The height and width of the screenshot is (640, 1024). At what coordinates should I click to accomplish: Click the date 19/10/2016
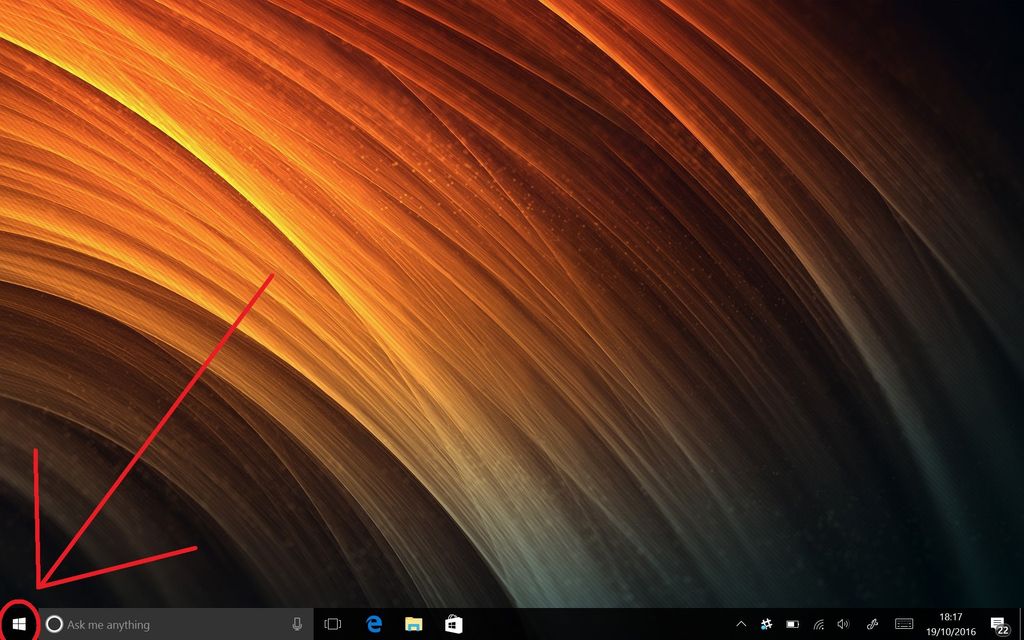951,631
